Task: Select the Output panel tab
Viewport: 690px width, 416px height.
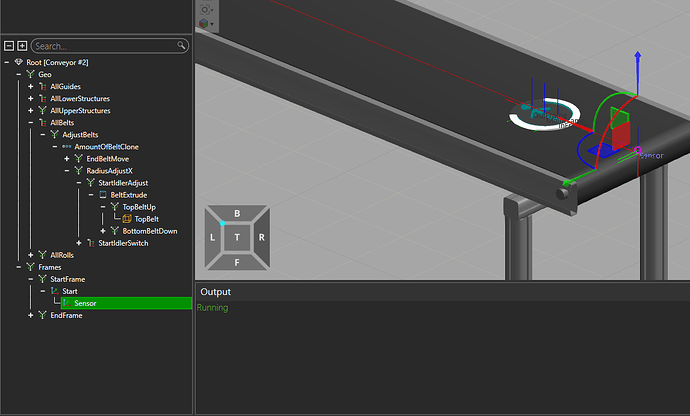Action: pos(216,292)
